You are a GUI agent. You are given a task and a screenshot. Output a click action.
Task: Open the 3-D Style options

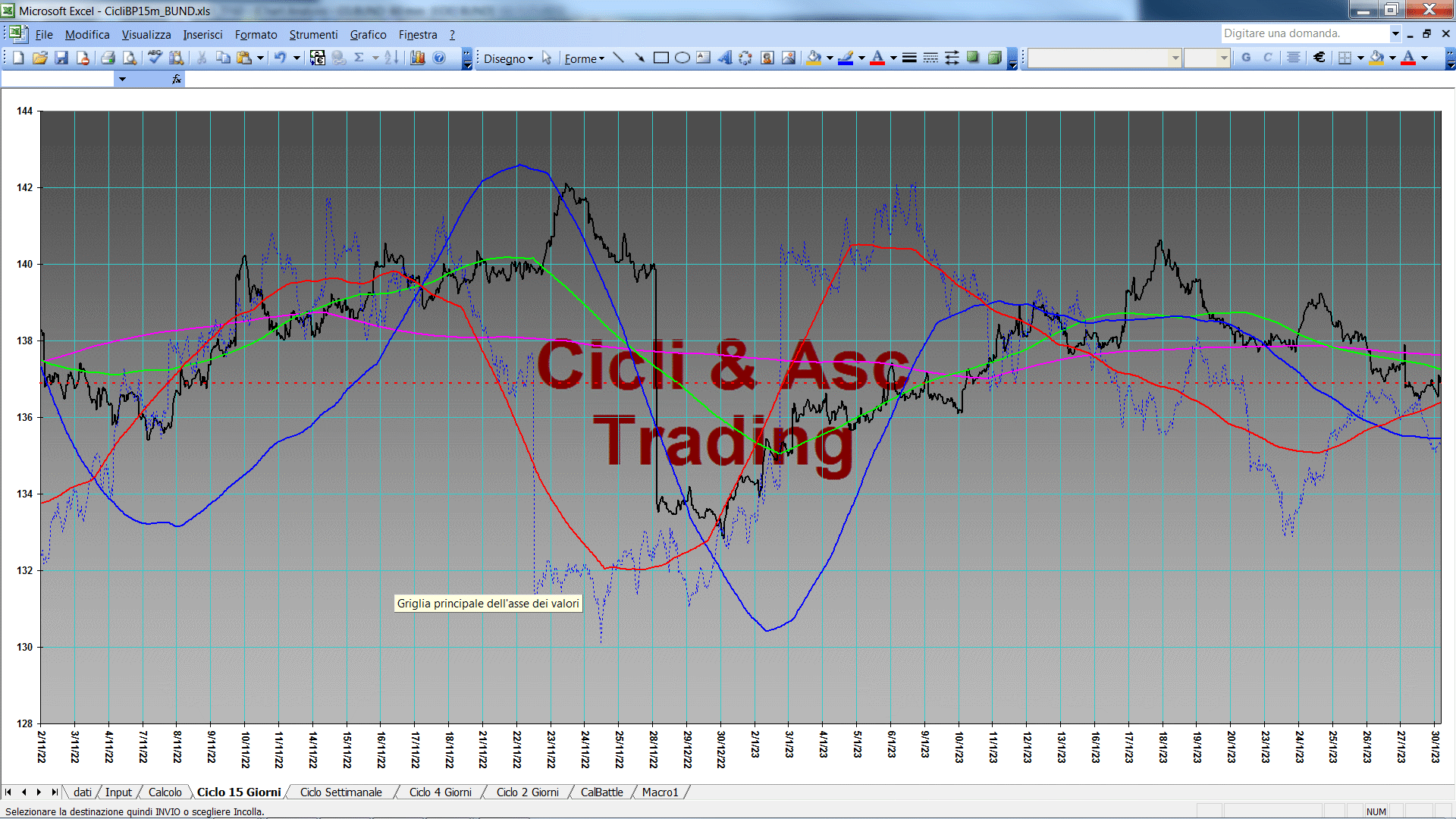pos(994,58)
